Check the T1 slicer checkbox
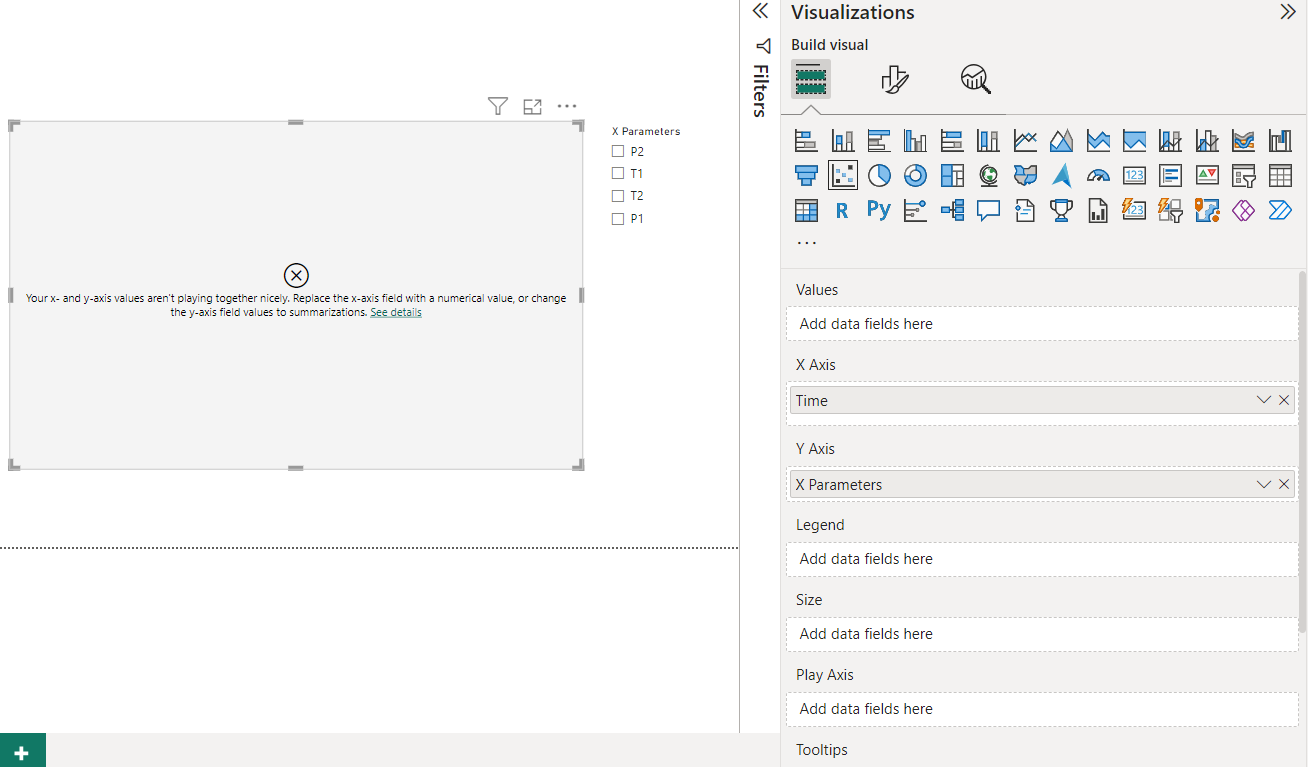The image size is (1308, 767). tap(618, 173)
